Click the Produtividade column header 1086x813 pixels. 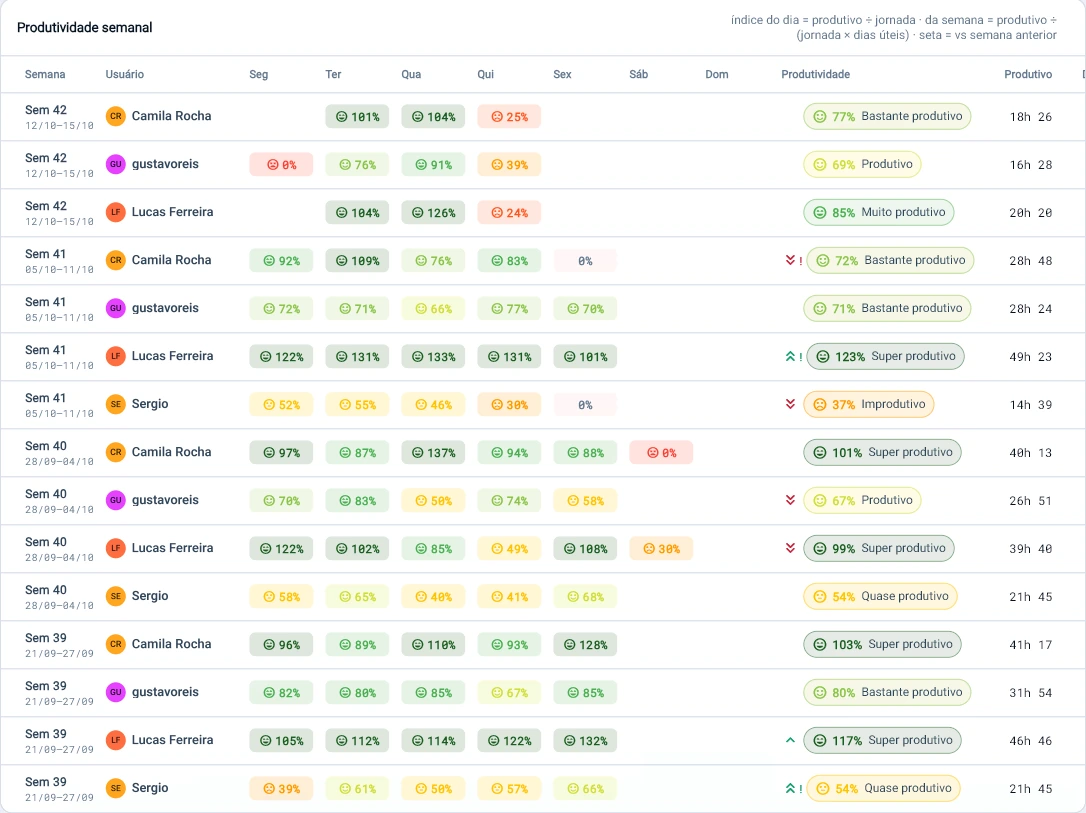[815, 74]
